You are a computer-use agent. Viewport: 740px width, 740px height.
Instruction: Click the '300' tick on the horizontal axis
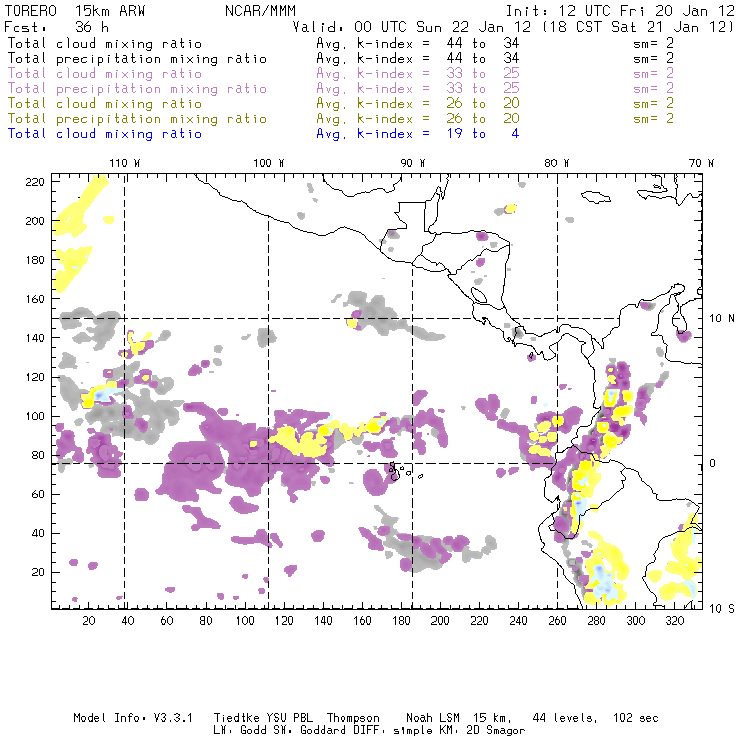point(635,621)
